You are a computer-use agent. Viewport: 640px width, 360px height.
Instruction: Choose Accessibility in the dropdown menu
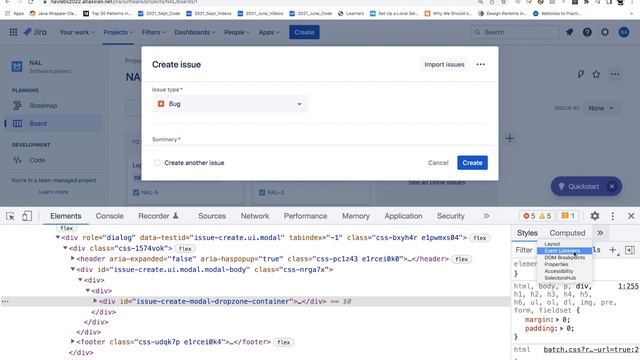coord(564,271)
